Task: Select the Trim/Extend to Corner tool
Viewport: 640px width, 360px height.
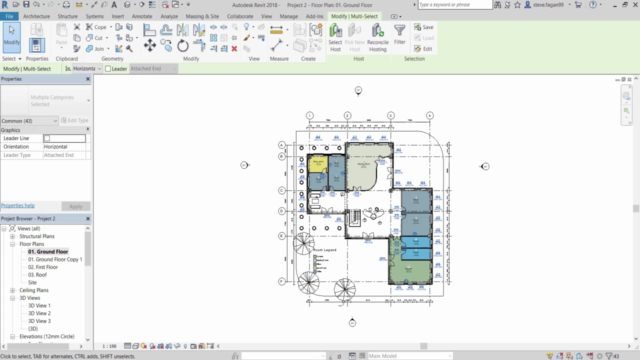Action: pos(199,45)
